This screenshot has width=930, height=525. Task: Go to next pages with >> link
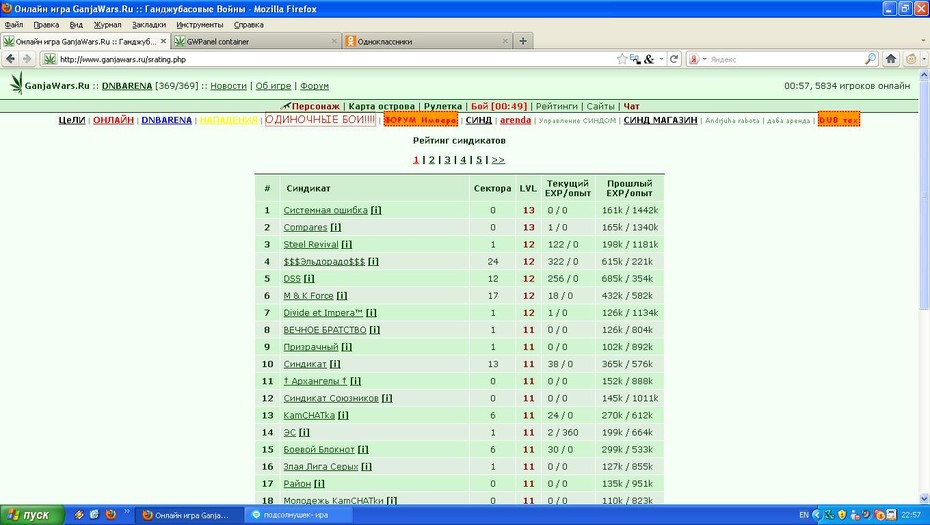click(498, 160)
